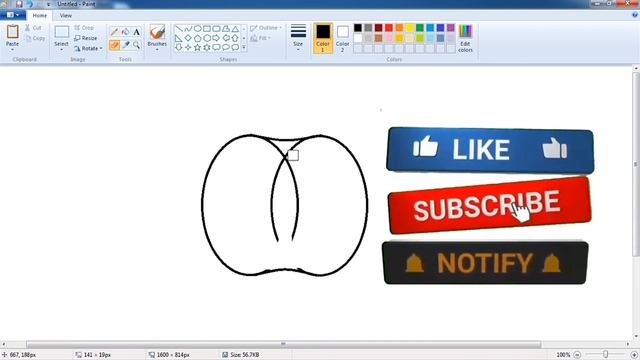
Task: Choose the Six-point star shape
Action: [x=207, y=47]
